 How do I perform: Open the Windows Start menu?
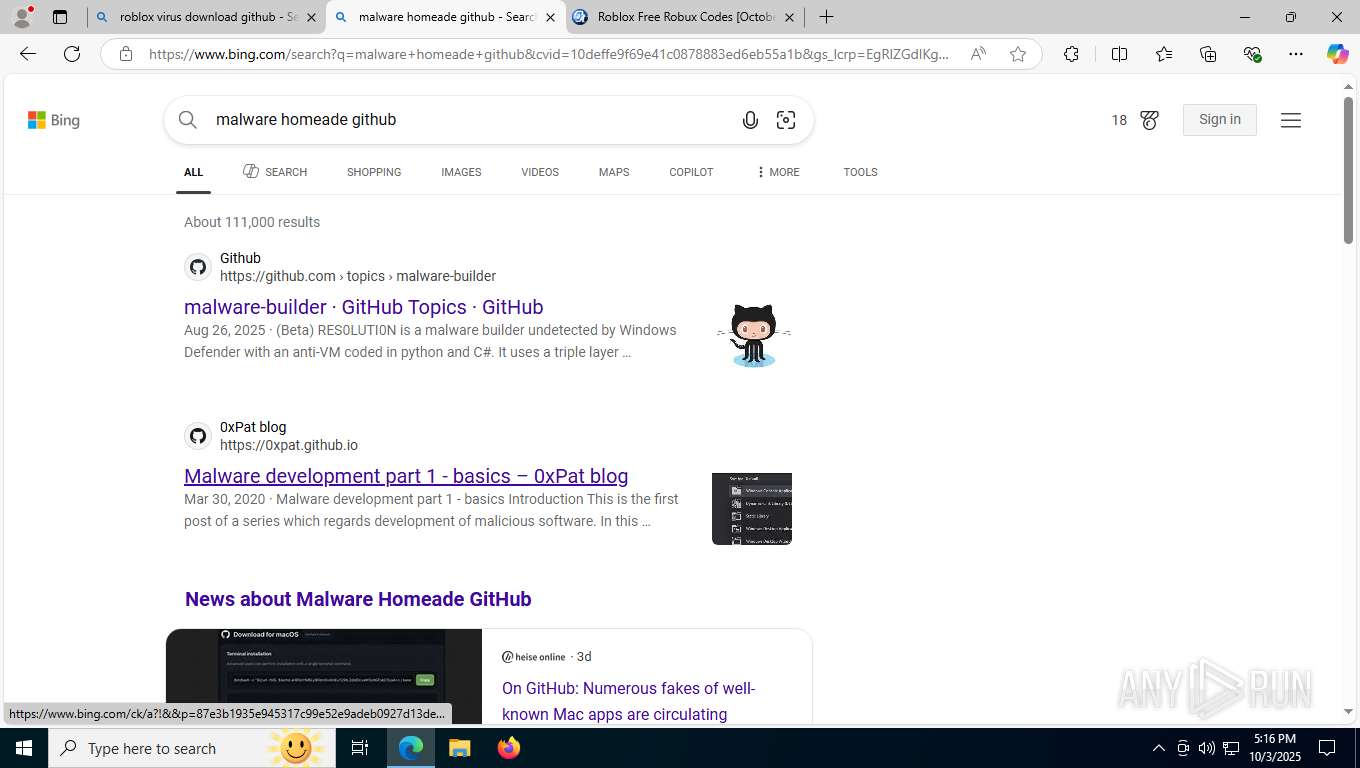(22, 748)
